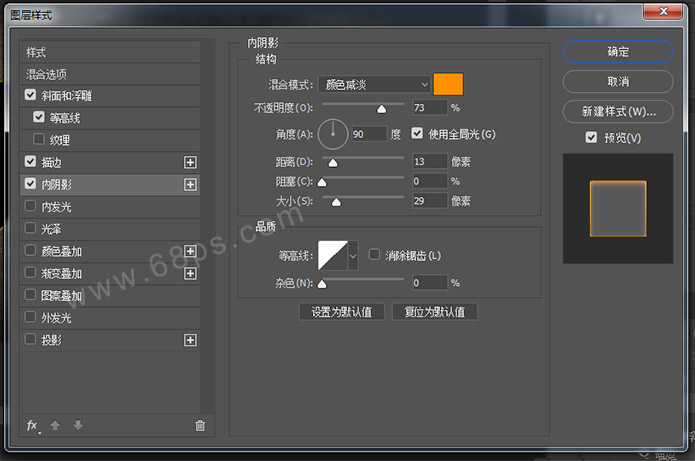This screenshot has width=695, height=461.
Task: Adjust the 不透明度 opacity slider handle
Action: (x=381, y=109)
